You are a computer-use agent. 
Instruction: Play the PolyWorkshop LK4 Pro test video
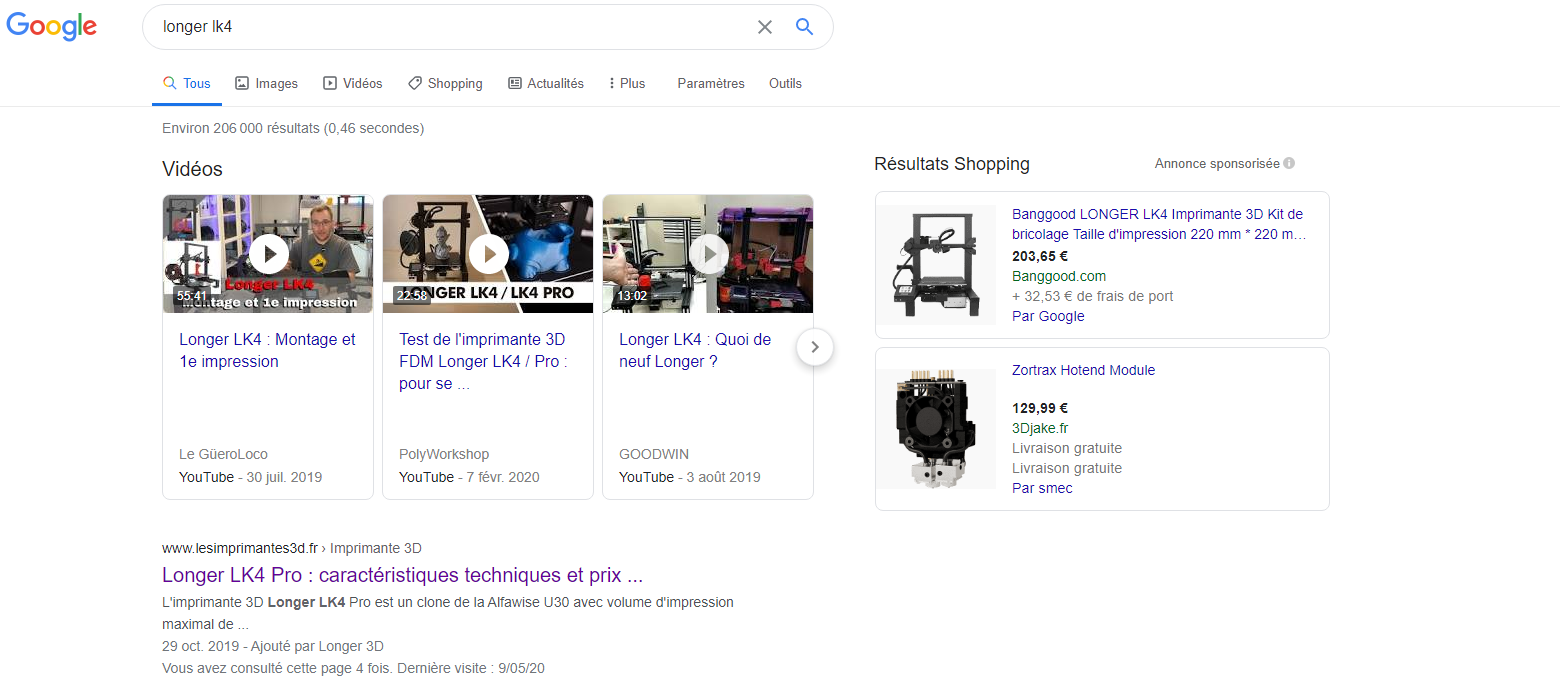(488, 254)
